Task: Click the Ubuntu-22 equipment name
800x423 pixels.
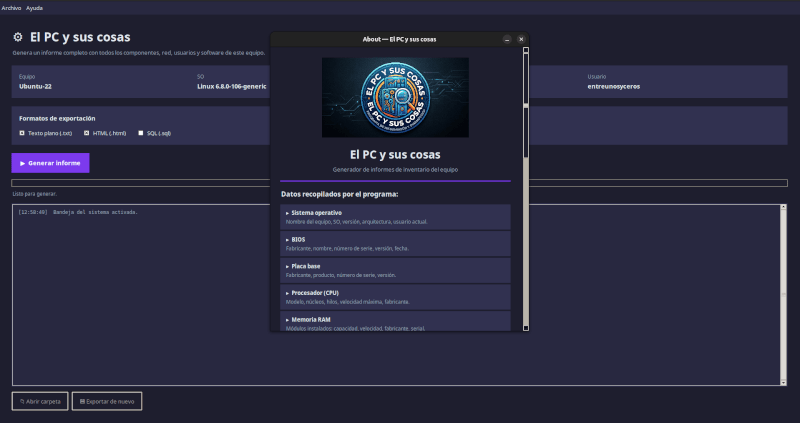Action: click(x=35, y=87)
